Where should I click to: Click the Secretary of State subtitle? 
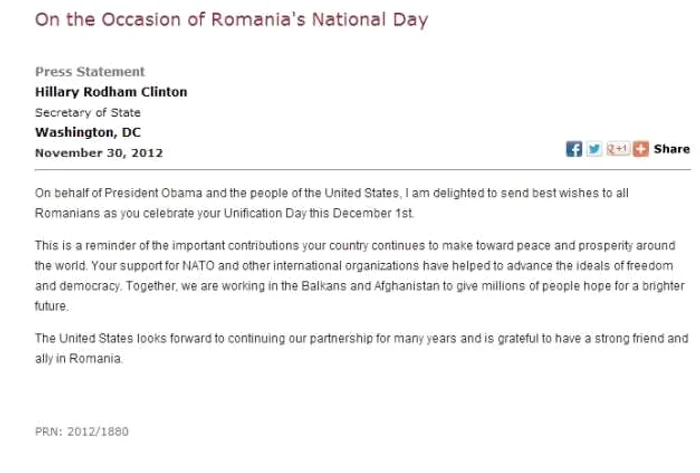tap(88, 112)
